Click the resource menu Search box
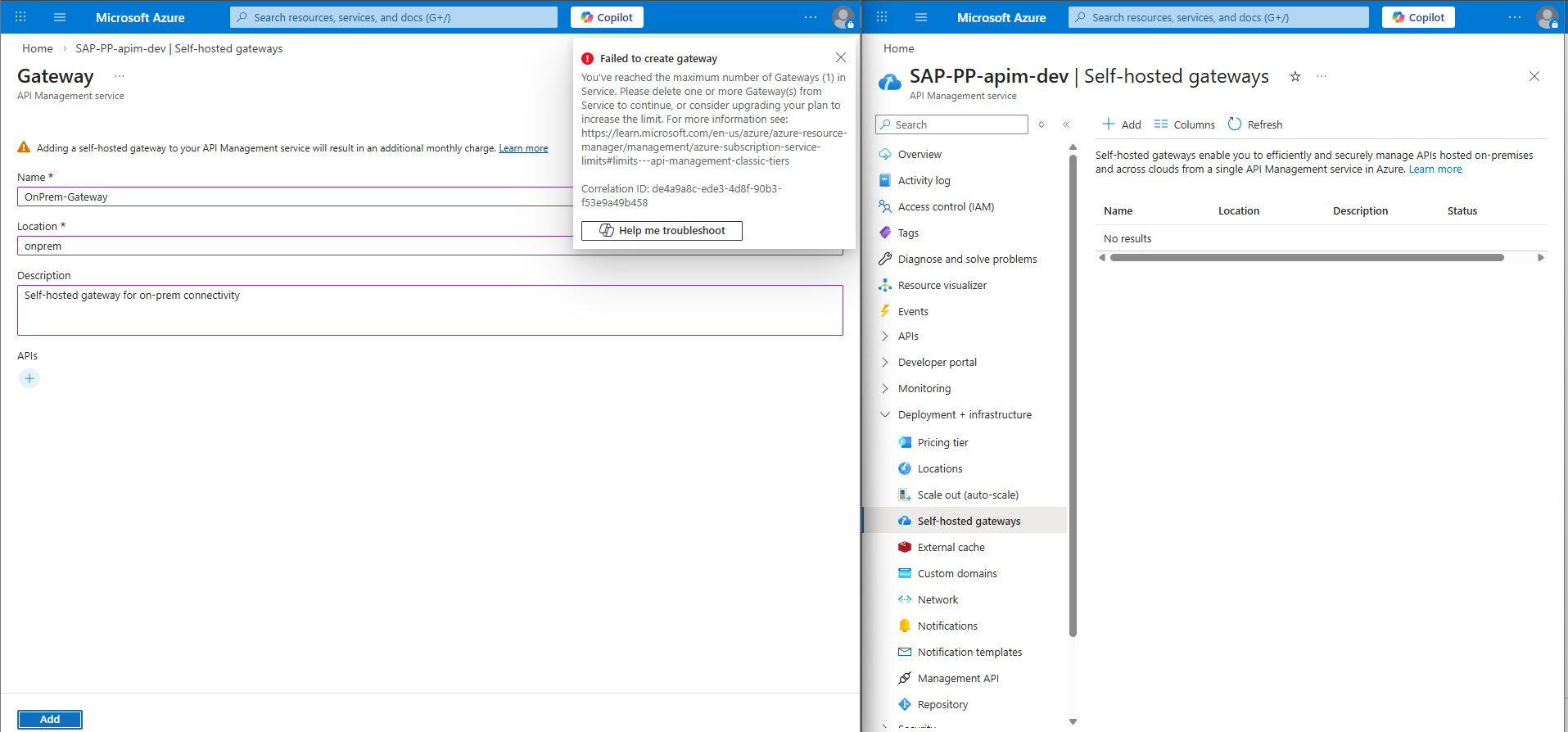Image resolution: width=1568 pixels, height=732 pixels. 951,124
